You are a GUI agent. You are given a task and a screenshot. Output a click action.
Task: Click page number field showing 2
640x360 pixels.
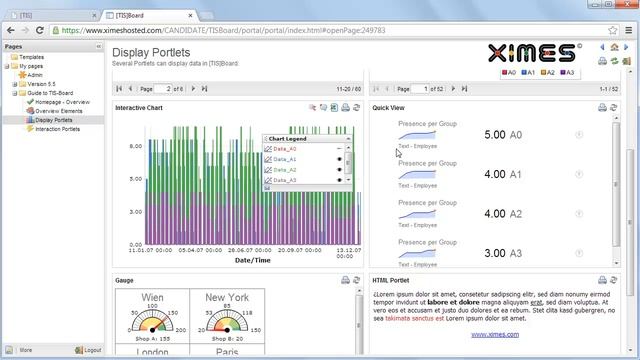[163, 89]
